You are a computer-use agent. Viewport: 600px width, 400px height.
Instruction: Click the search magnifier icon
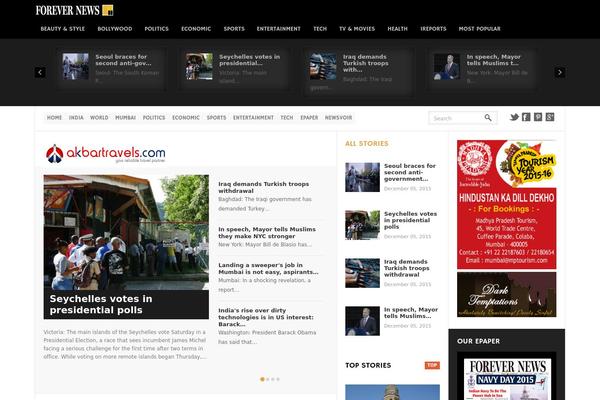488,118
